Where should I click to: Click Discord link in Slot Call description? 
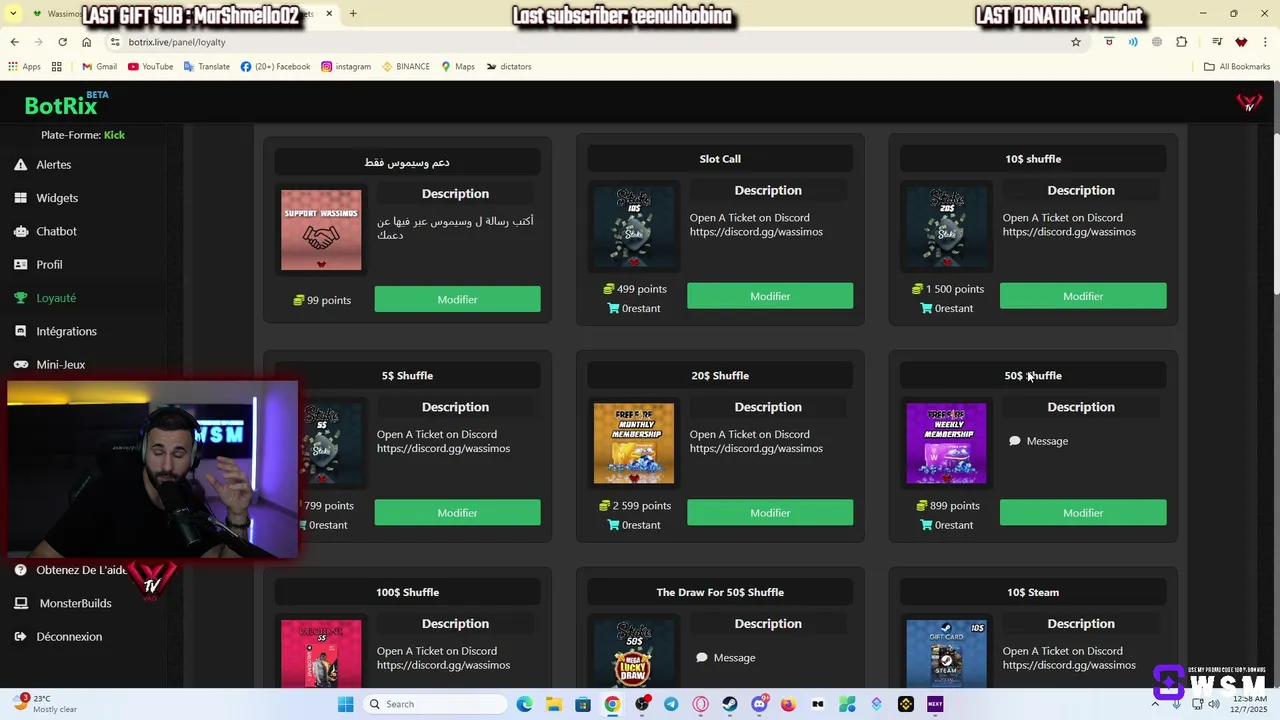[756, 232]
